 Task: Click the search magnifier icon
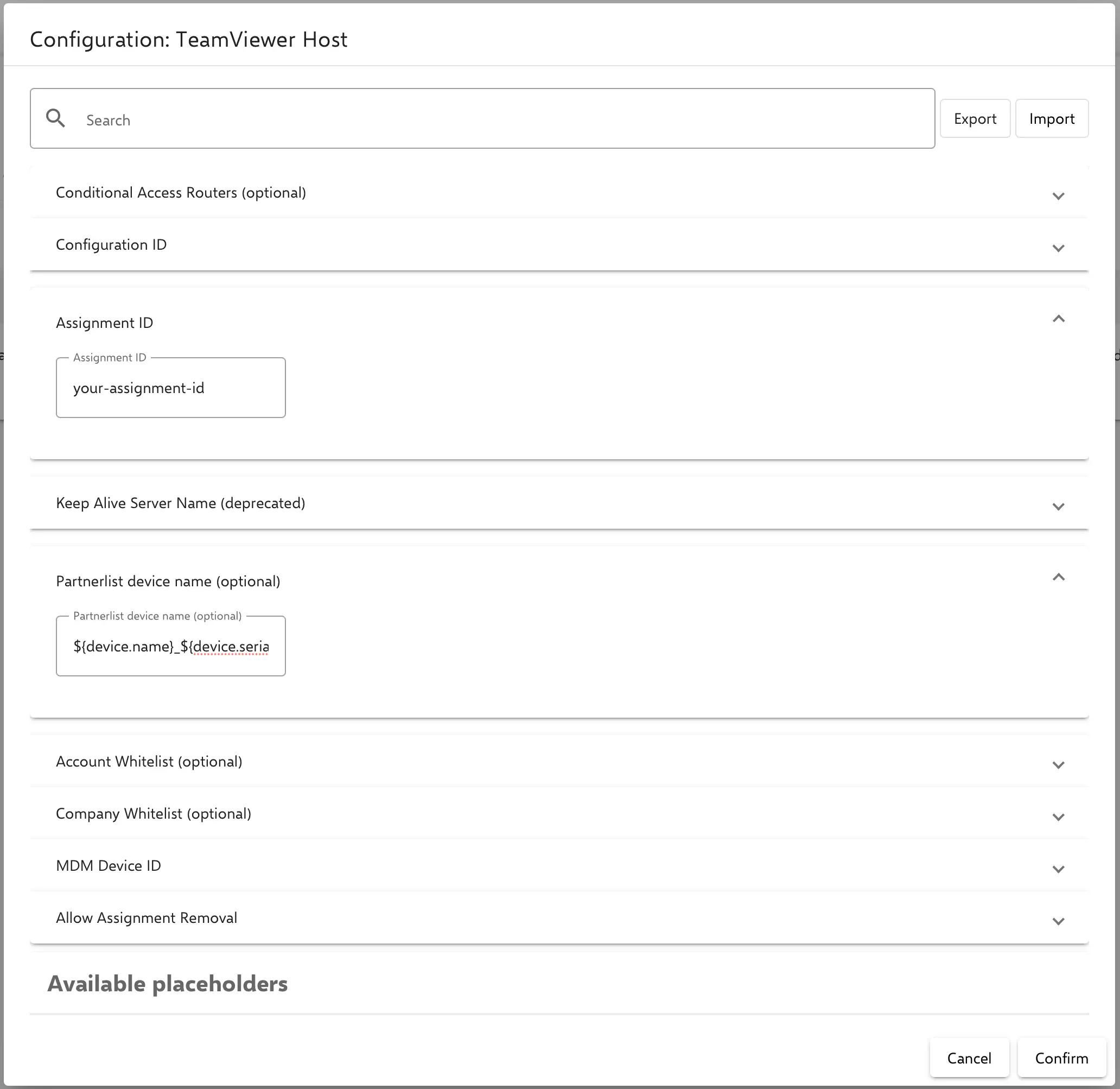(55, 118)
